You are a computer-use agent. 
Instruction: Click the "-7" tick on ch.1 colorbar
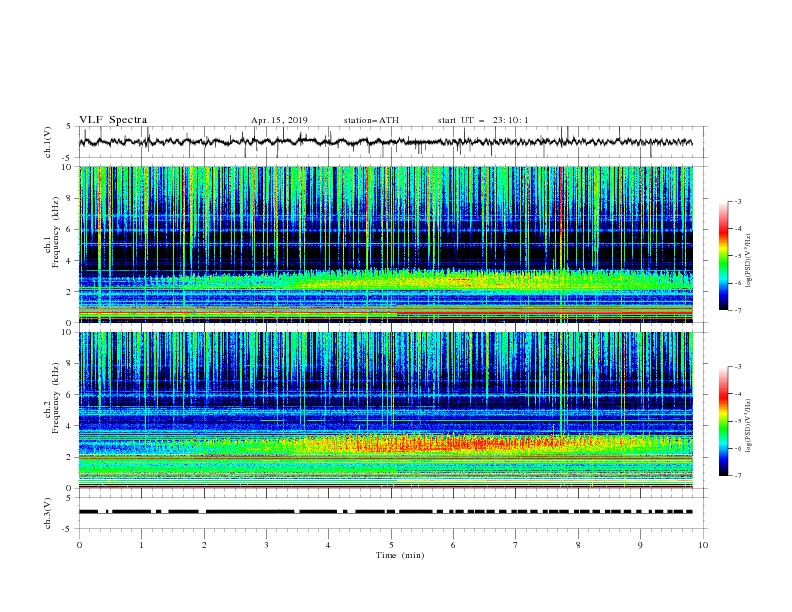pos(738,310)
